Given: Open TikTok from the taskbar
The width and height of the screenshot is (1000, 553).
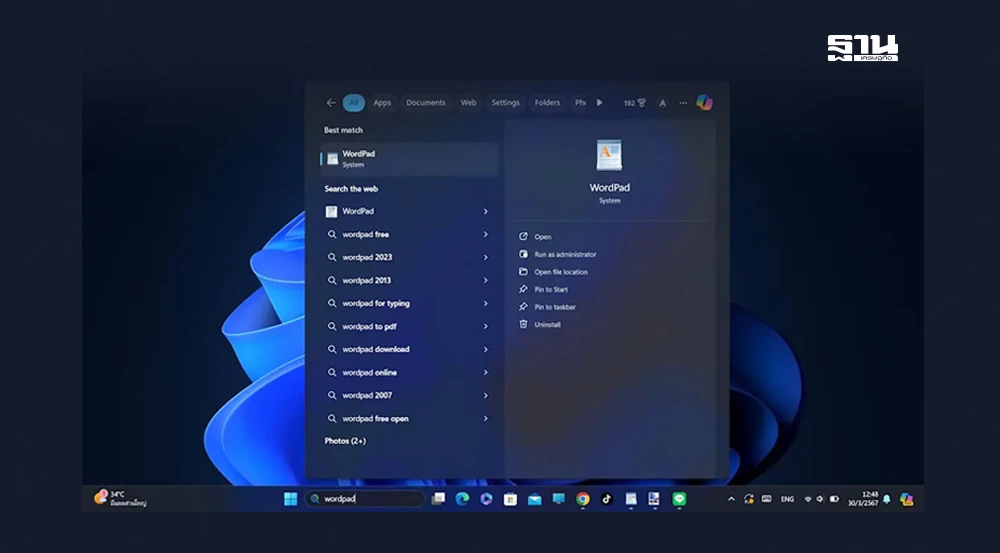Looking at the screenshot, I should click(x=607, y=499).
